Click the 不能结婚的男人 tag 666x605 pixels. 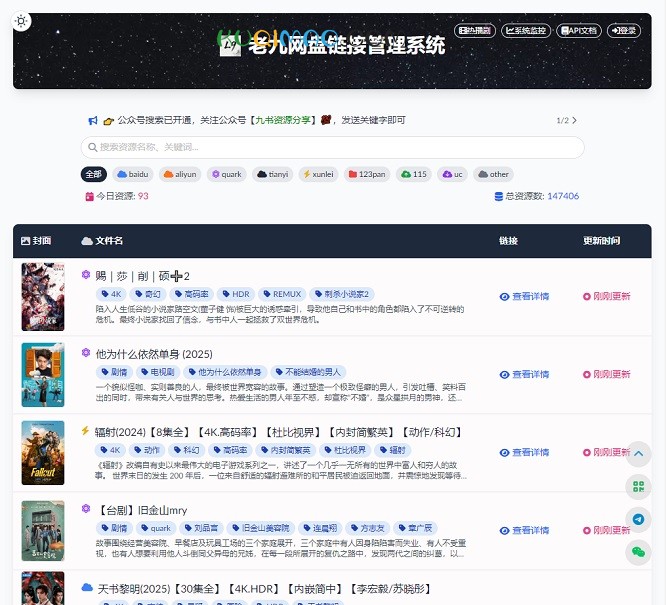(309, 372)
